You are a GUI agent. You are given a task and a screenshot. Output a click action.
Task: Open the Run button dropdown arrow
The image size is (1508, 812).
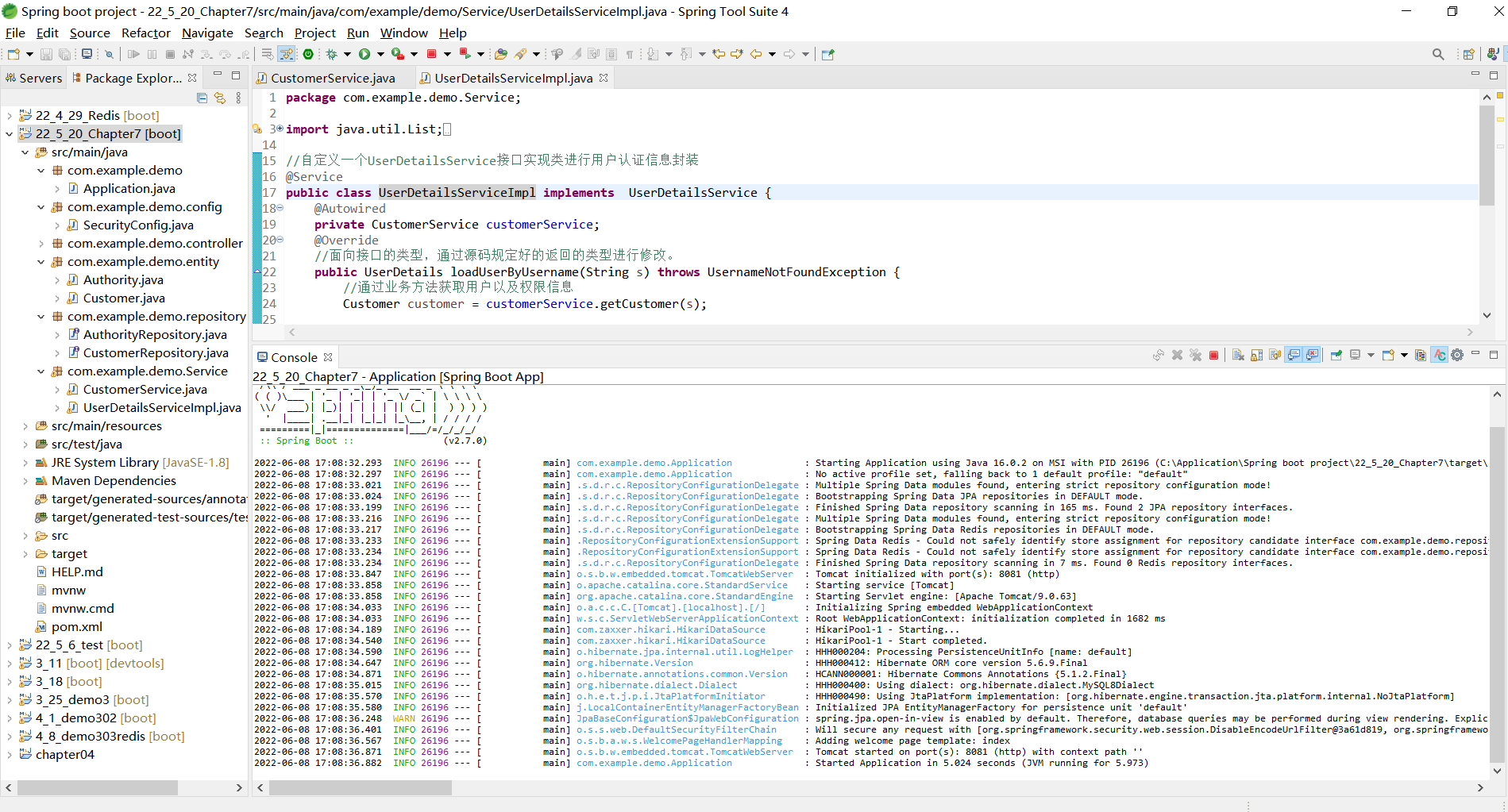pos(380,54)
